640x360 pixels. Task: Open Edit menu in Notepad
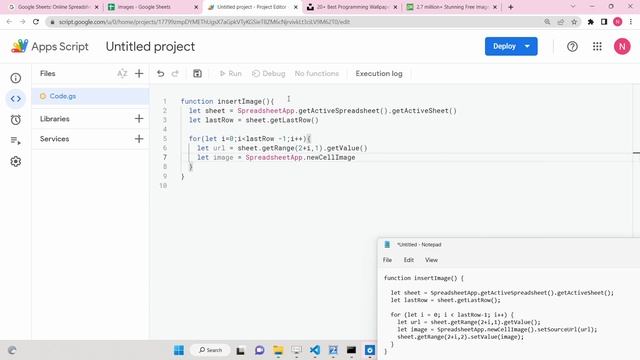tap(409, 260)
